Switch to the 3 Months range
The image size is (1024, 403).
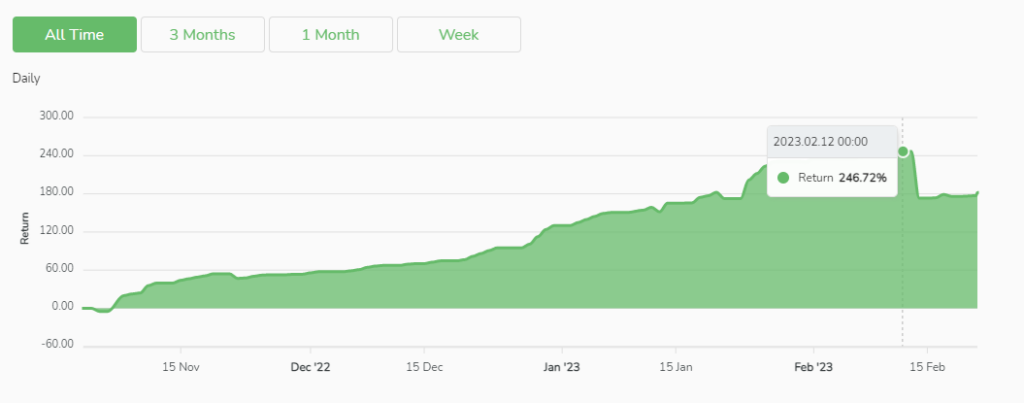pos(202,34)
